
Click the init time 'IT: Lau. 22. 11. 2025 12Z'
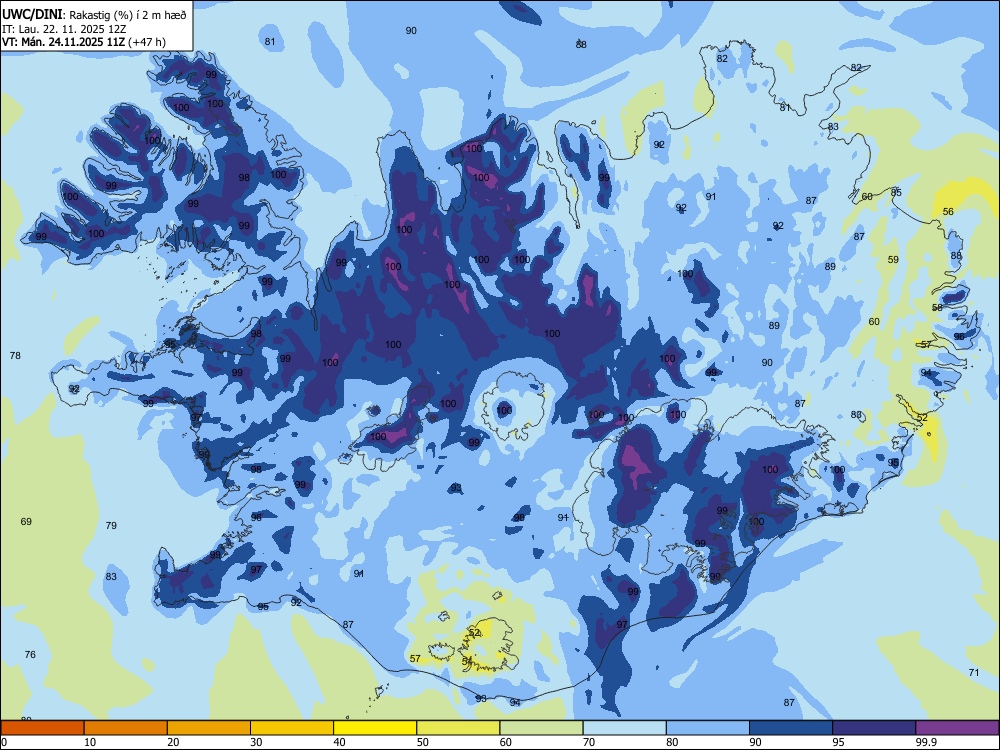coord(63,29)
